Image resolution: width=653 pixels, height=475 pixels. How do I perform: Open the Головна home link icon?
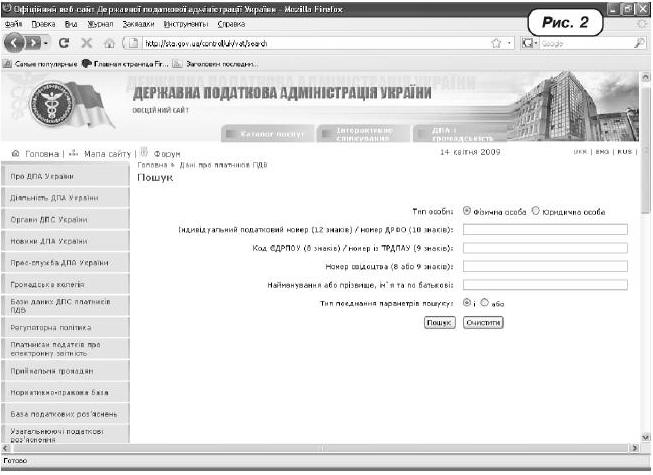point(15,153)
